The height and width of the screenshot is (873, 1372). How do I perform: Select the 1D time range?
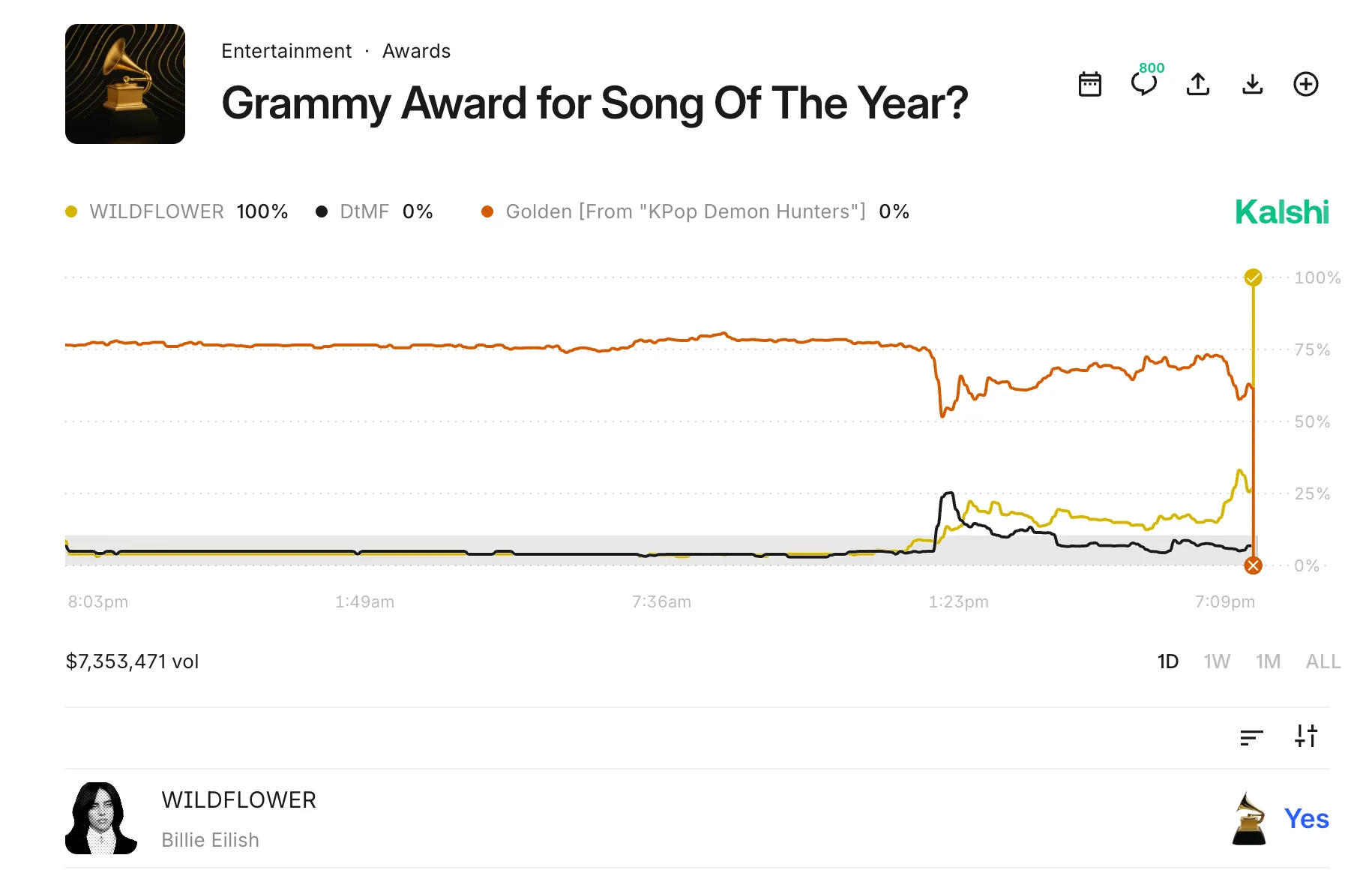pyautogui.click(x=1168, y=661)
